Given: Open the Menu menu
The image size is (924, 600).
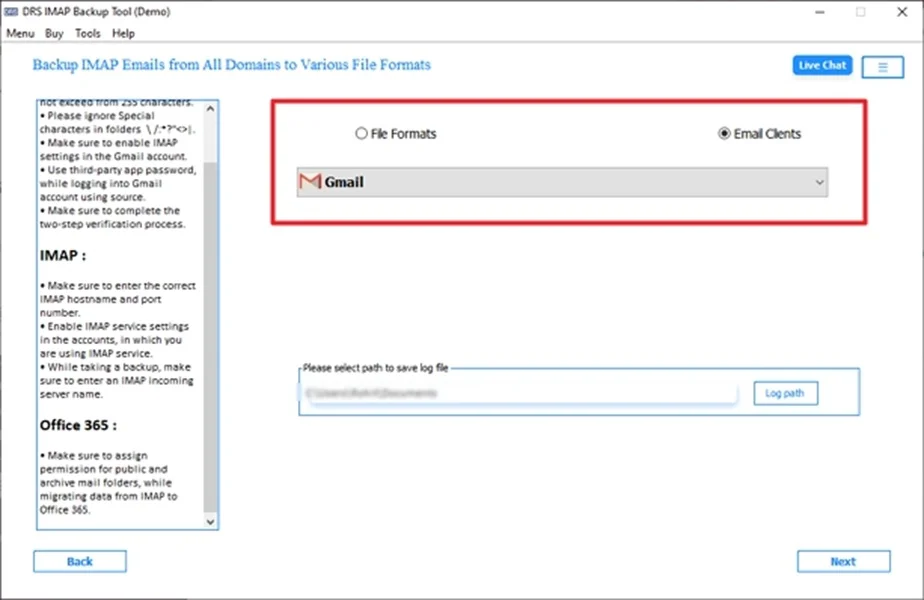Looking at the screenshot, I should click(x=21, y=33).
